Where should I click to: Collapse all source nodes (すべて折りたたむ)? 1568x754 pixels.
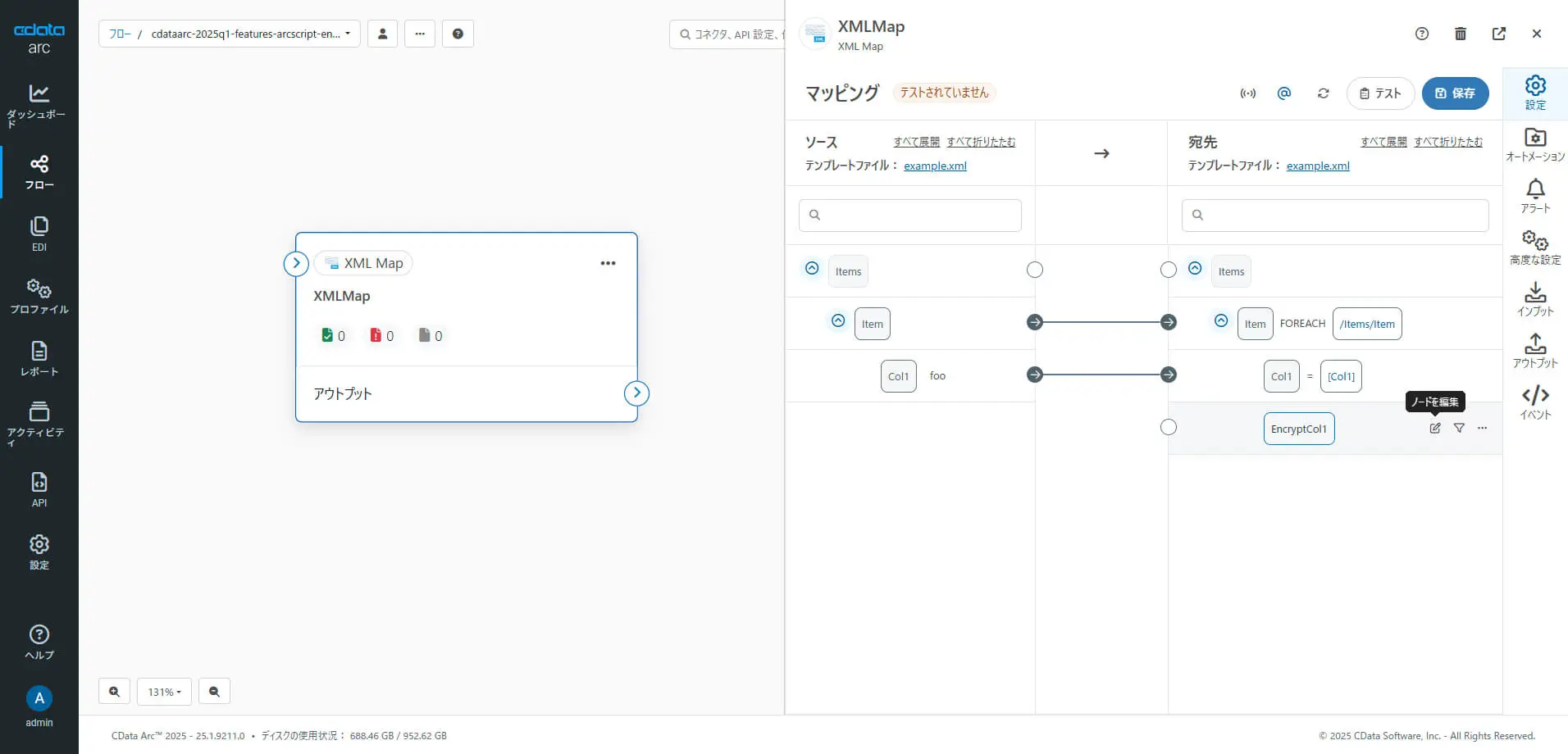981,142
